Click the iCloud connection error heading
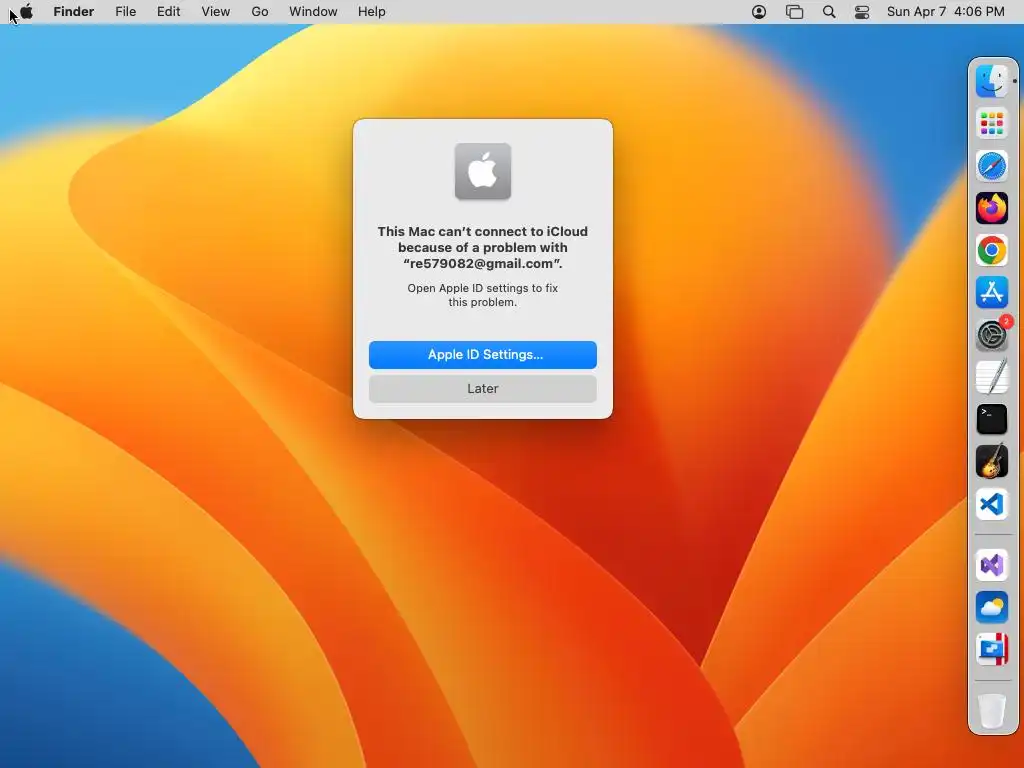1024x768 pixels. tap(483, 248)
